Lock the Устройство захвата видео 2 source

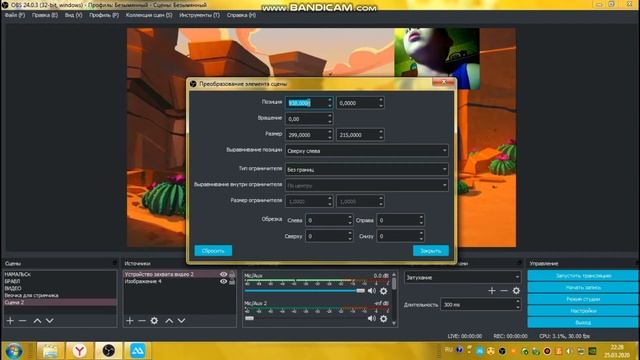coord(232,274)
